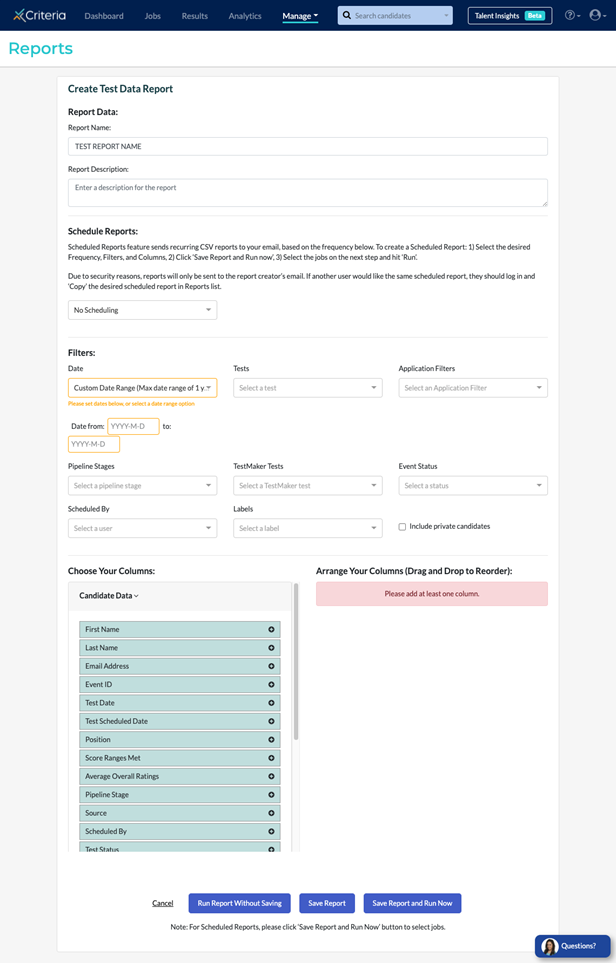Click the Report Description textarea
Screen dimensions: 616x963
pos(308,193)
